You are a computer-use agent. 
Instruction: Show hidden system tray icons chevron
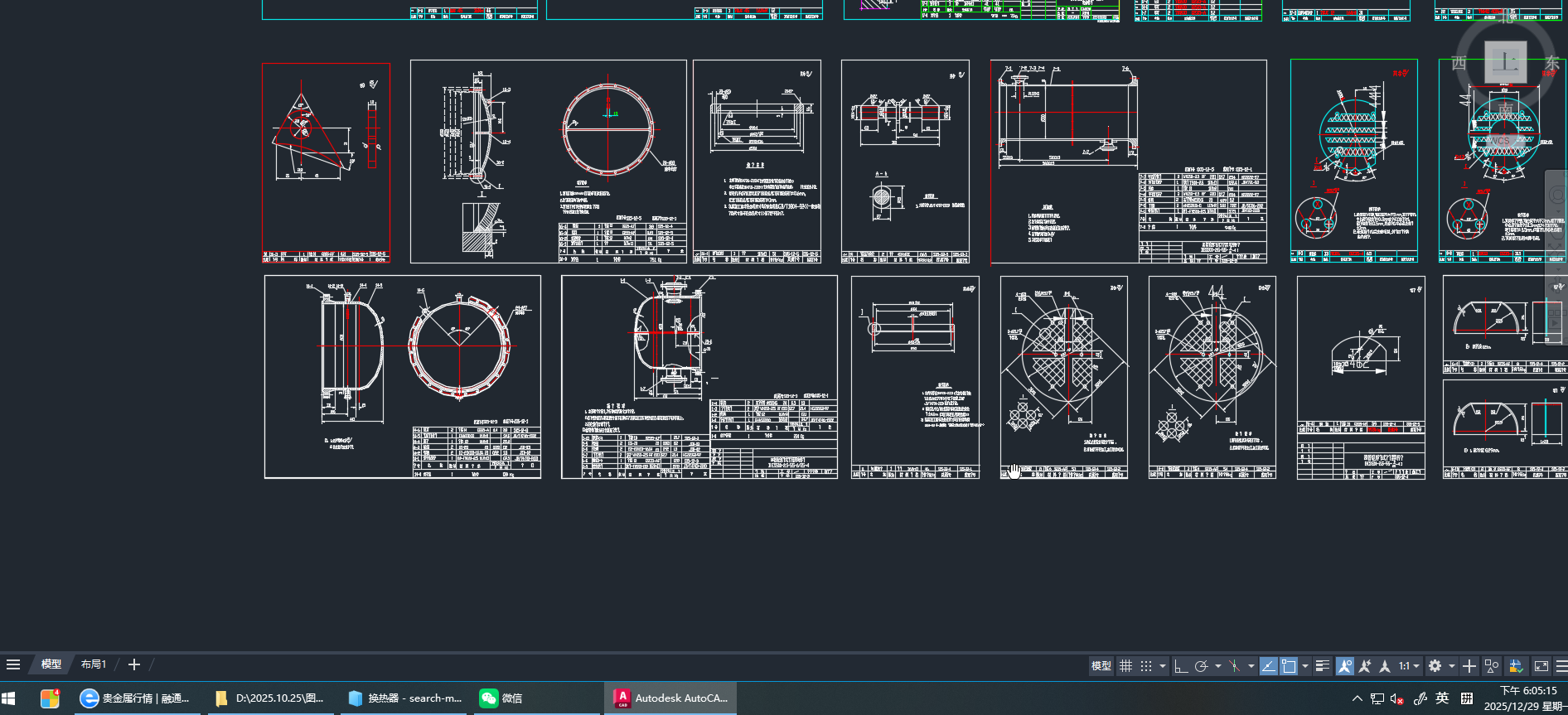point(1357,698)
